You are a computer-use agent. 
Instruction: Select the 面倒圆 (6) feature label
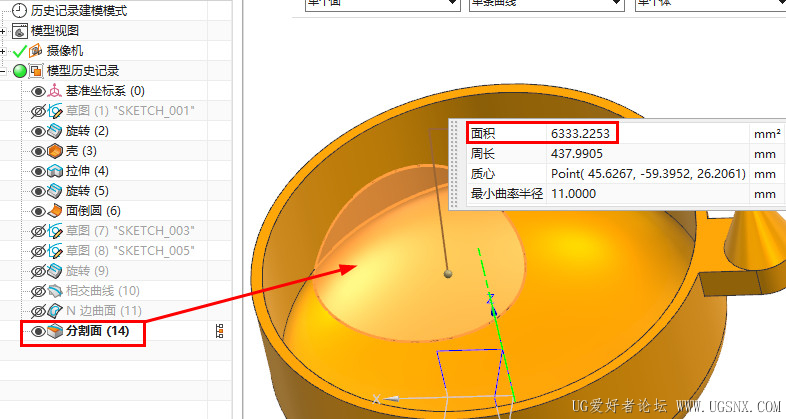pos(93,211)
